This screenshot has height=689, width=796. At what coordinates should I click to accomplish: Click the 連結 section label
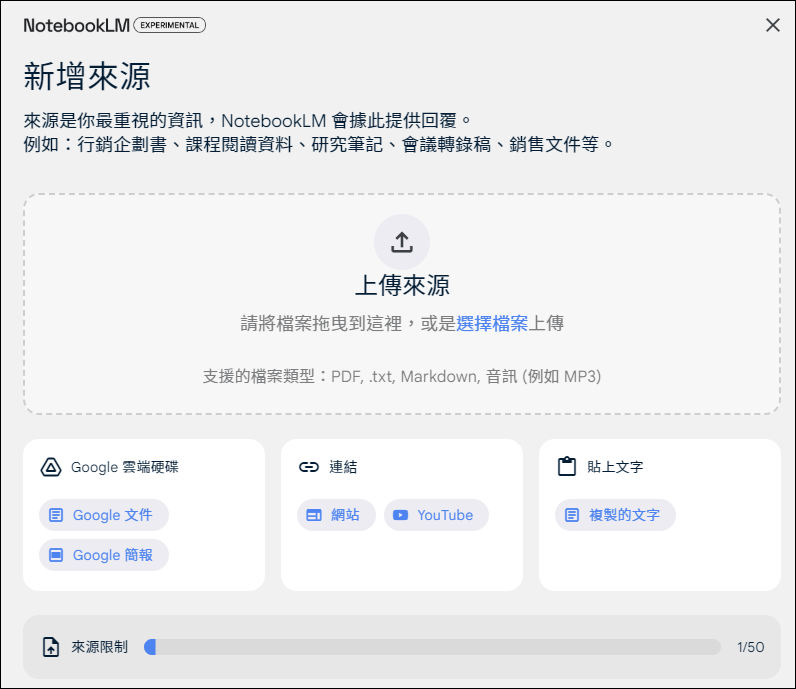tap(343, 467)
